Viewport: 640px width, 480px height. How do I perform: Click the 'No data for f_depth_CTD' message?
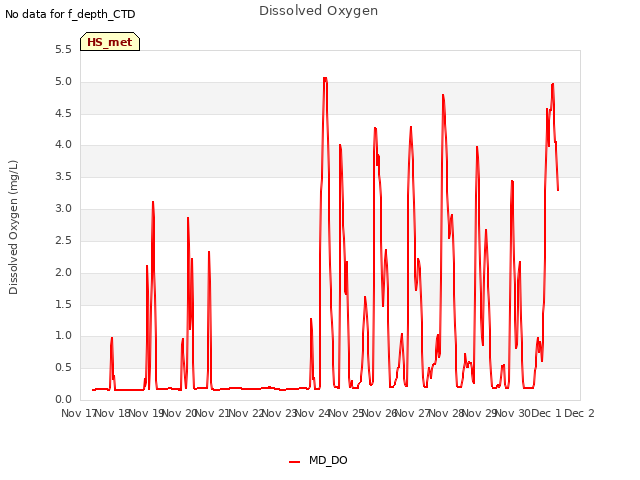tap(70, 14)
